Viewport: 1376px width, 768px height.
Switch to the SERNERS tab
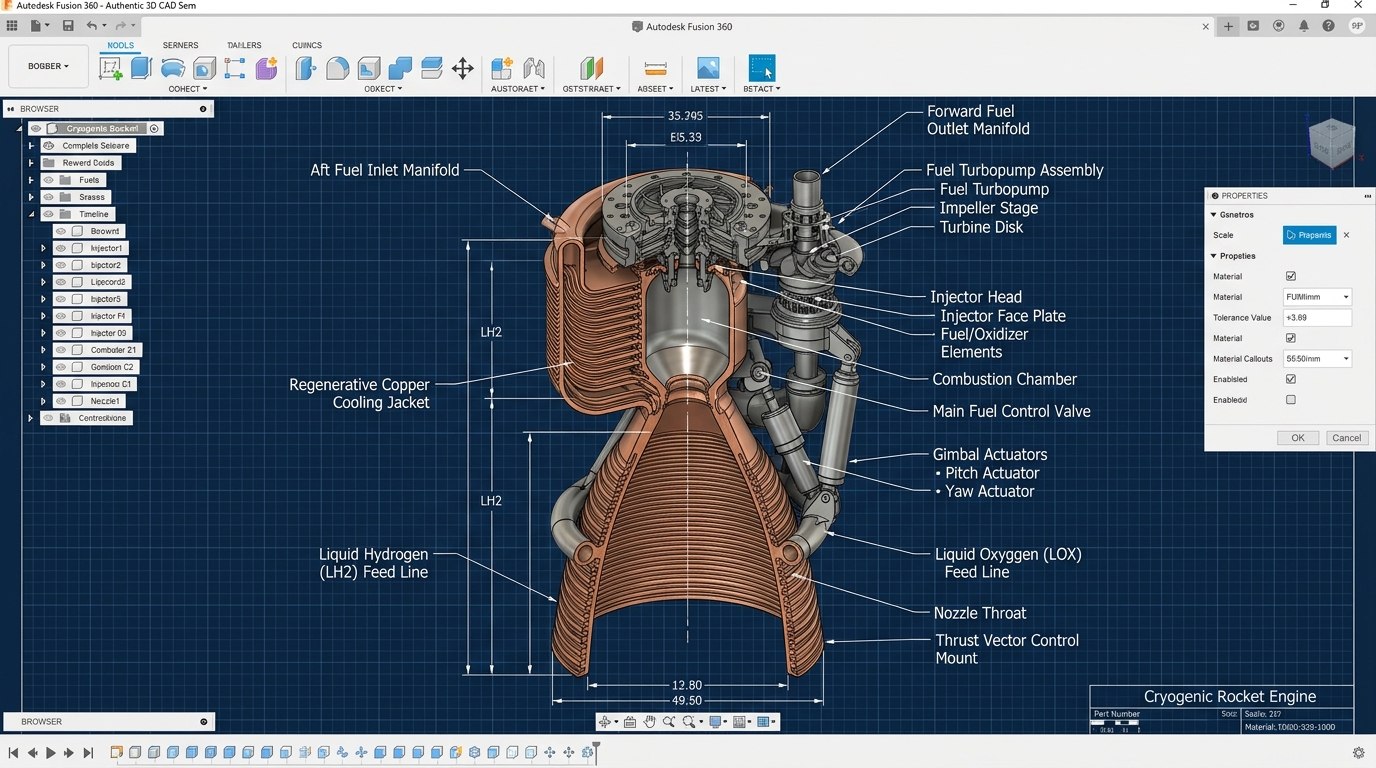point(180,45)
